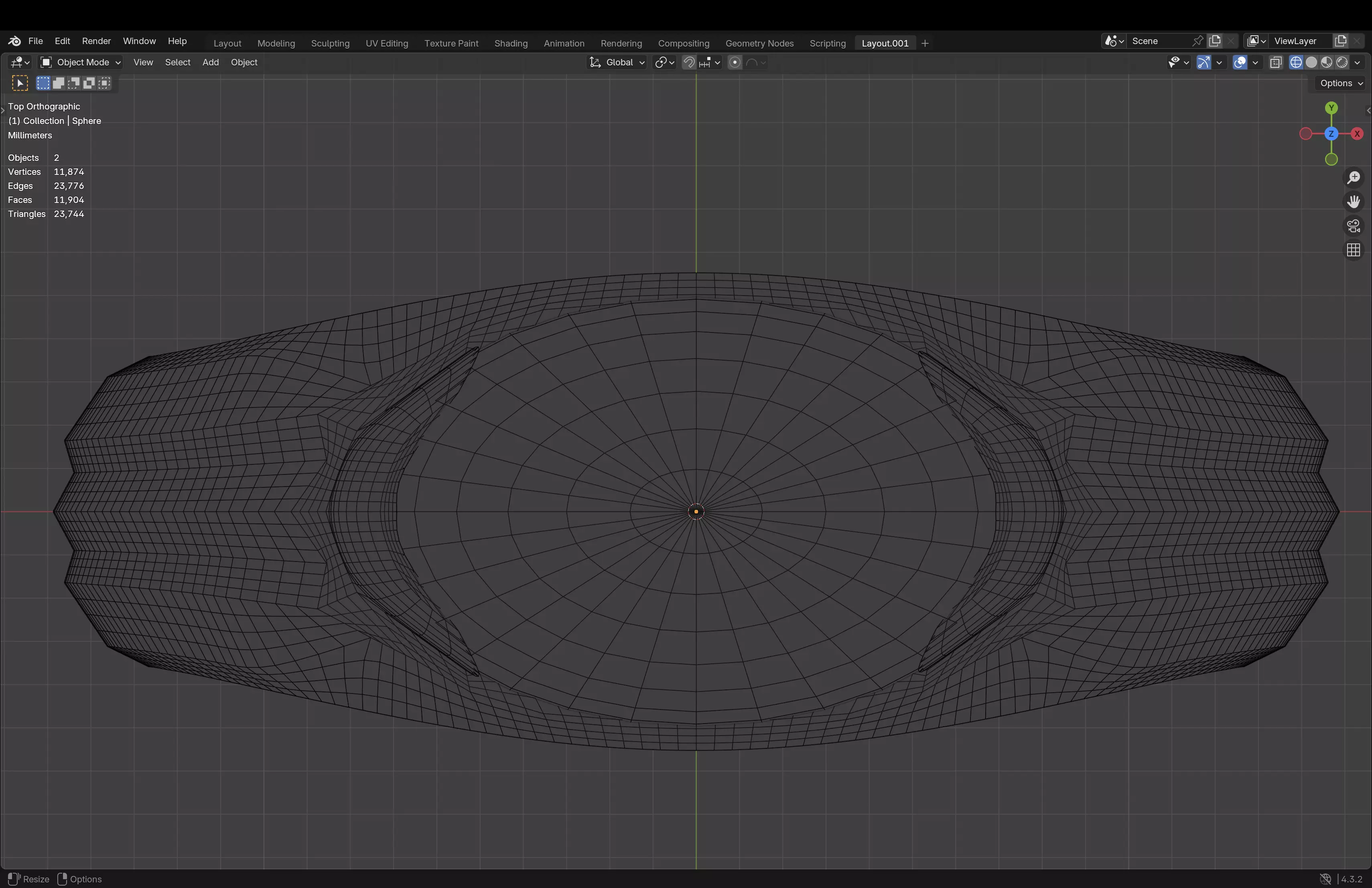The width and height of the screenshot is (1372, 888).
Task: Switch orthographic/perspective grid icon
Action: coord(1354,250)
